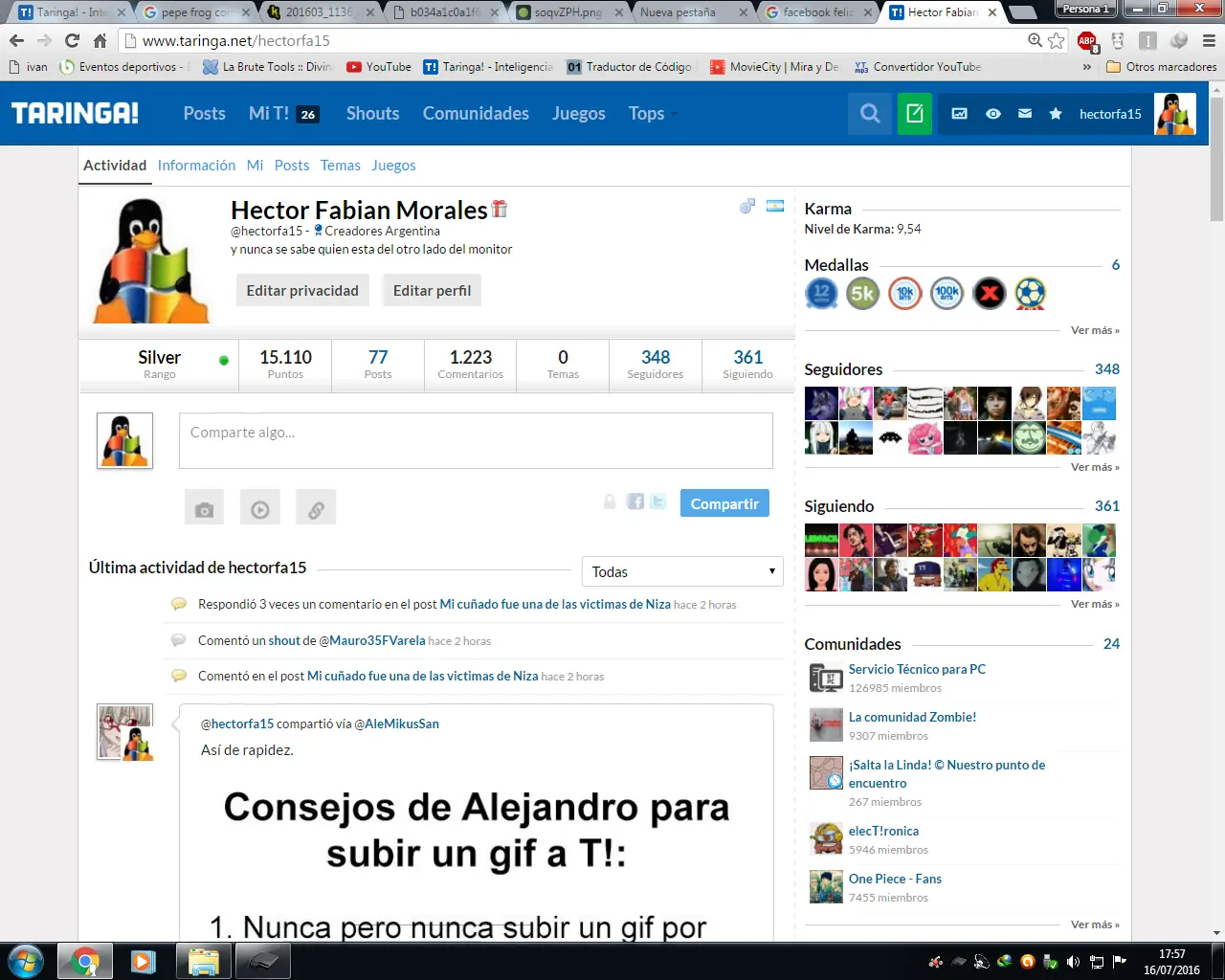Viewport: 1225px width, 980px height.
Task: Go back to the previous page
Action: [16, 40]
